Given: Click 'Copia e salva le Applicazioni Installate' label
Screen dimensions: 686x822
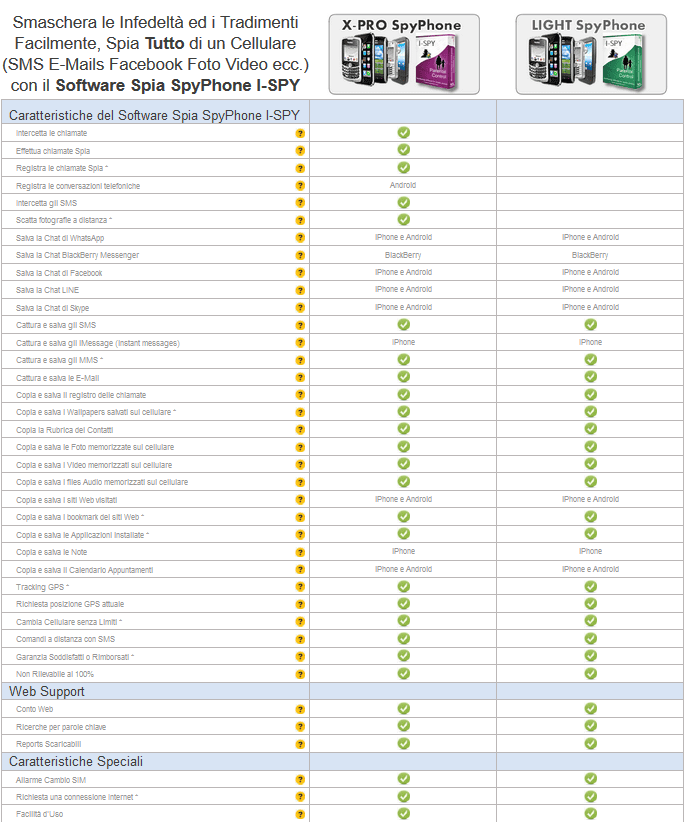Looking at the screenshot, I should point(82,535).
